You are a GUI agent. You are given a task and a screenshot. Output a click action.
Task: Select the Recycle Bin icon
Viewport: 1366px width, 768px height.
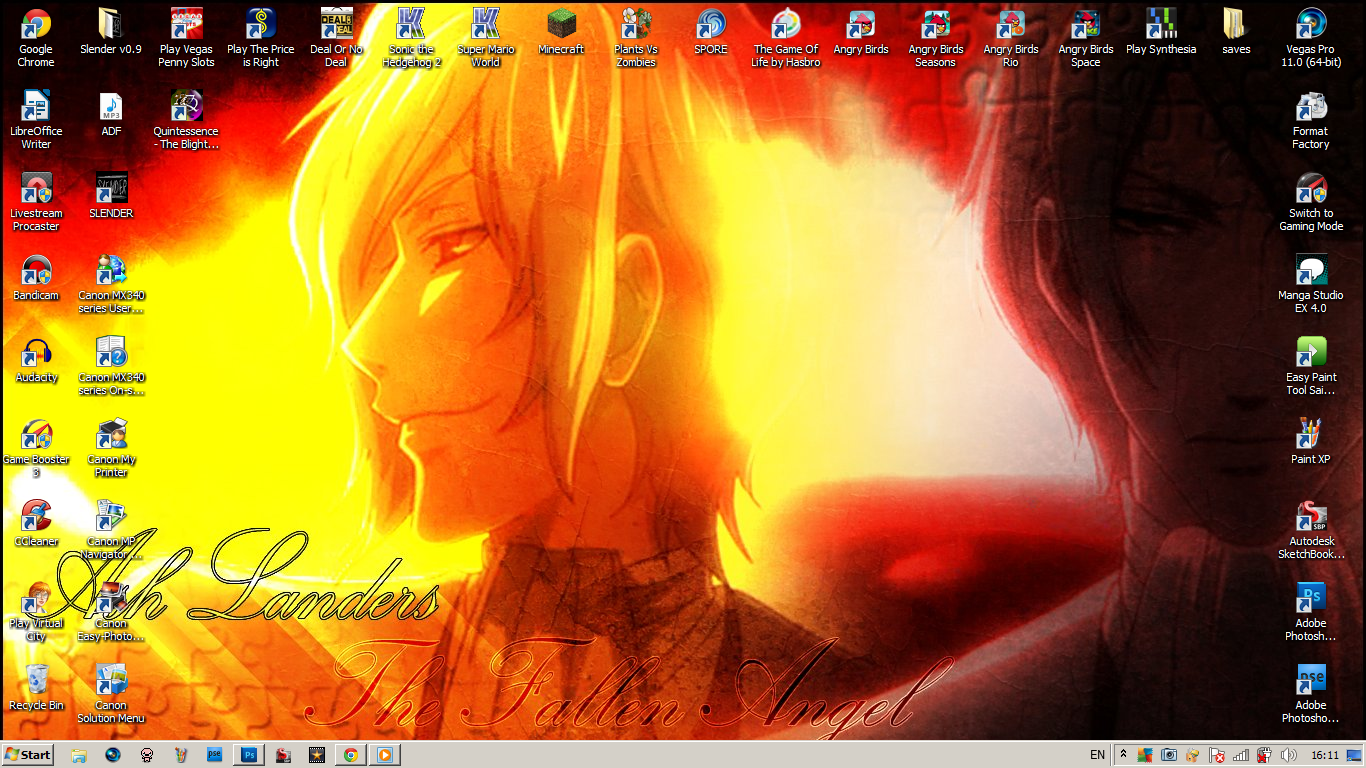coord(36,682)
